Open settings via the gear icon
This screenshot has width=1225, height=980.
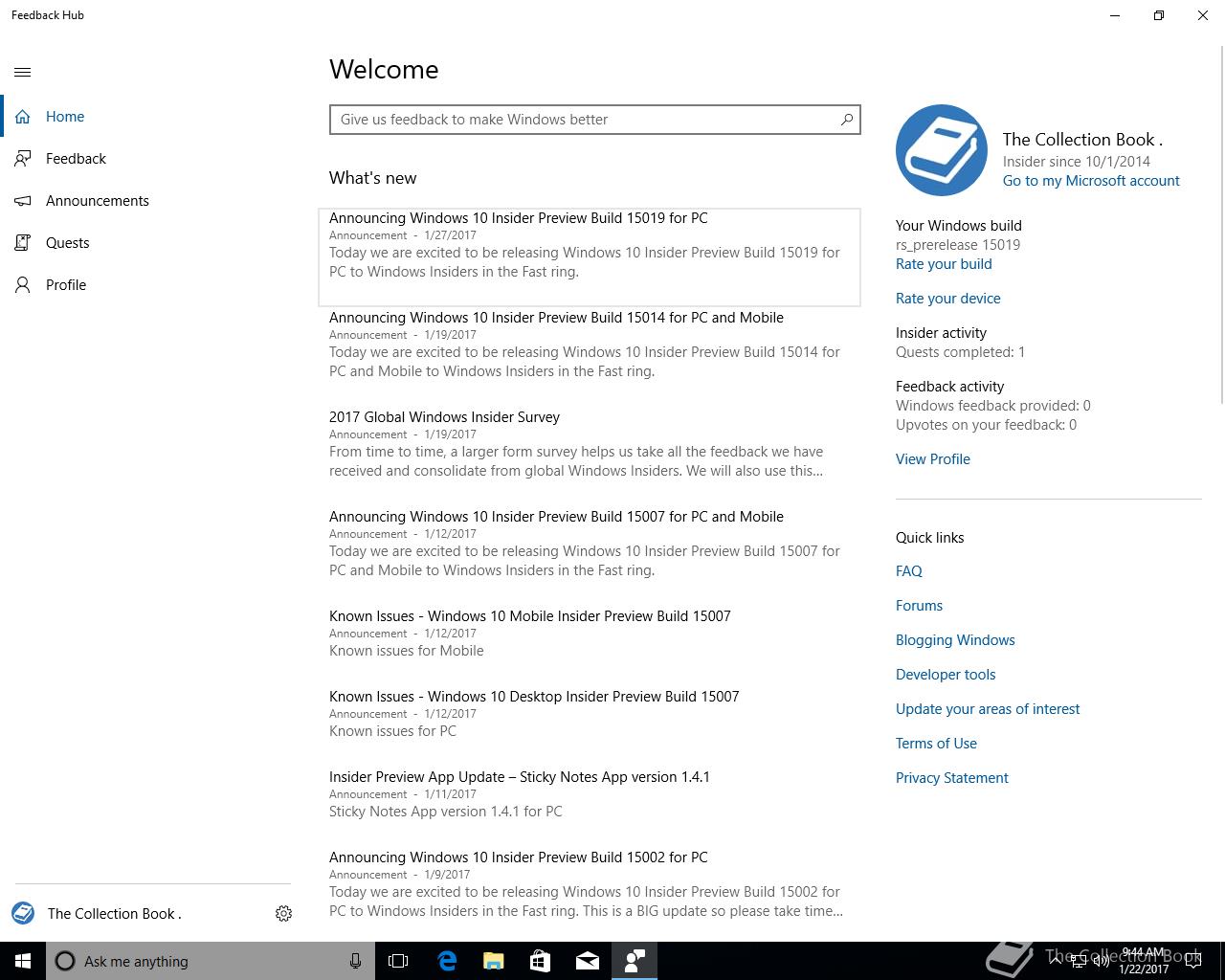click(283, 914)
